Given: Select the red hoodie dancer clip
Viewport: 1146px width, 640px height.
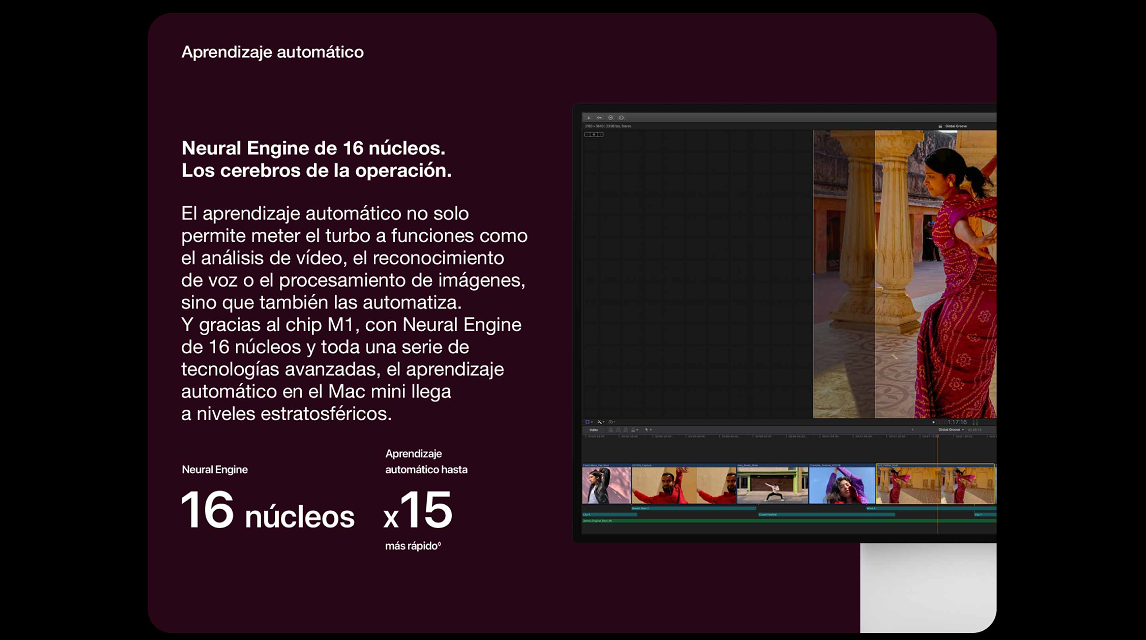Looking at the screenshot, I should pyautogui.click(x=684, y=484).
